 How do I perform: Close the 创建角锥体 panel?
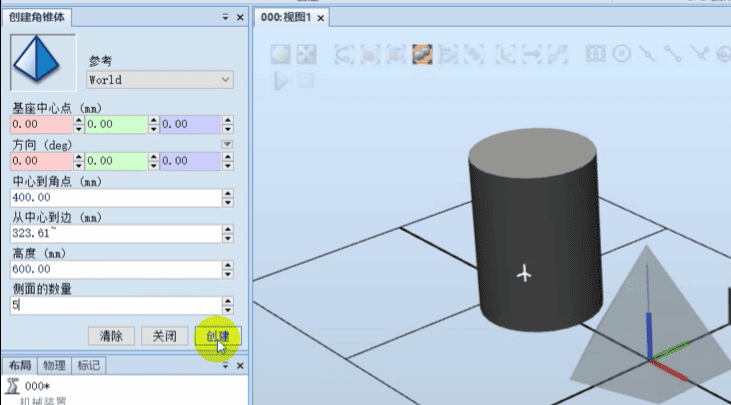coord(240,18)
